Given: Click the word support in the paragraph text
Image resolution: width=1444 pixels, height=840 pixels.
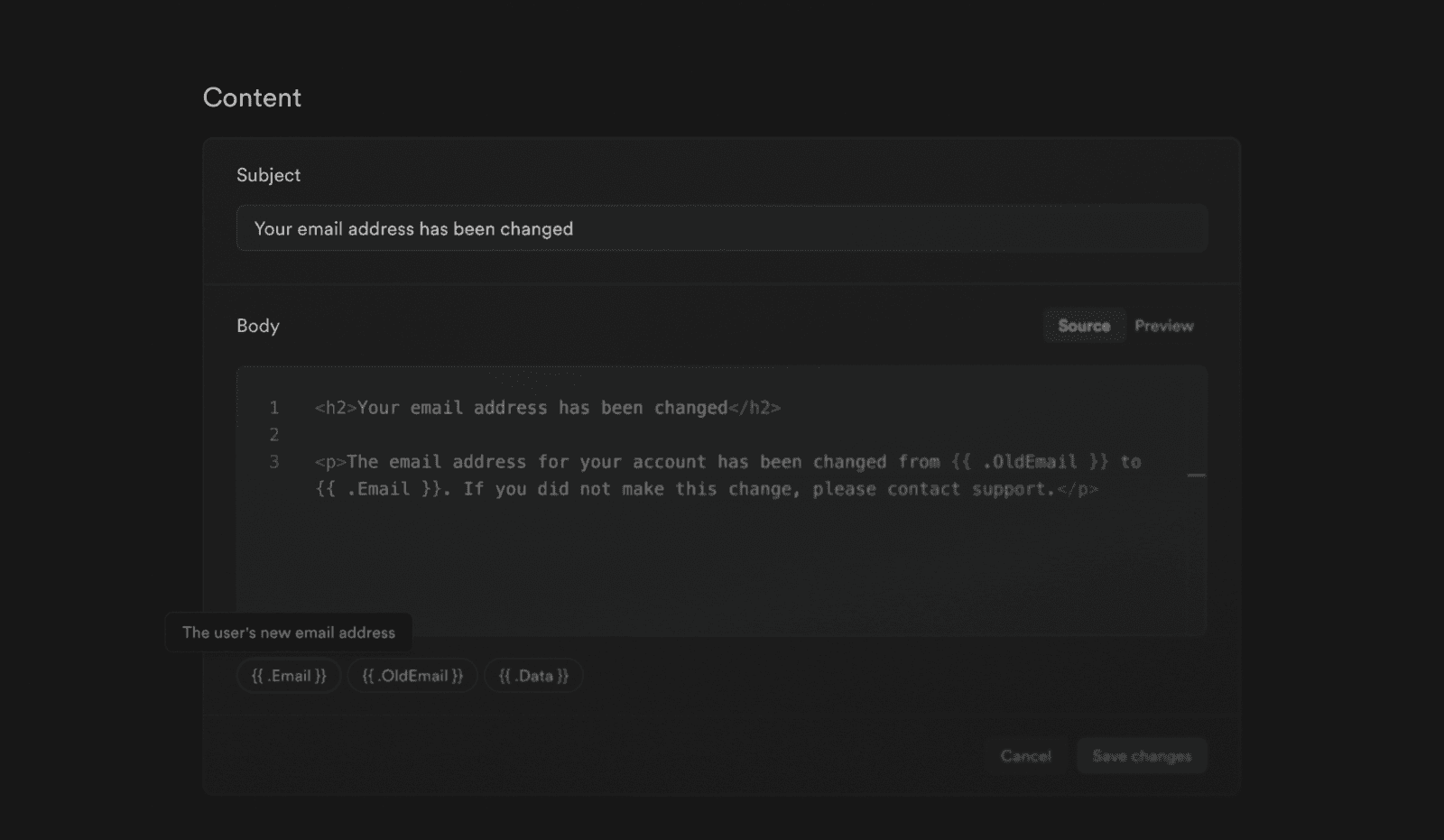Looking at the screenshot, I should pyautogui.click(x=1011, y=489).
